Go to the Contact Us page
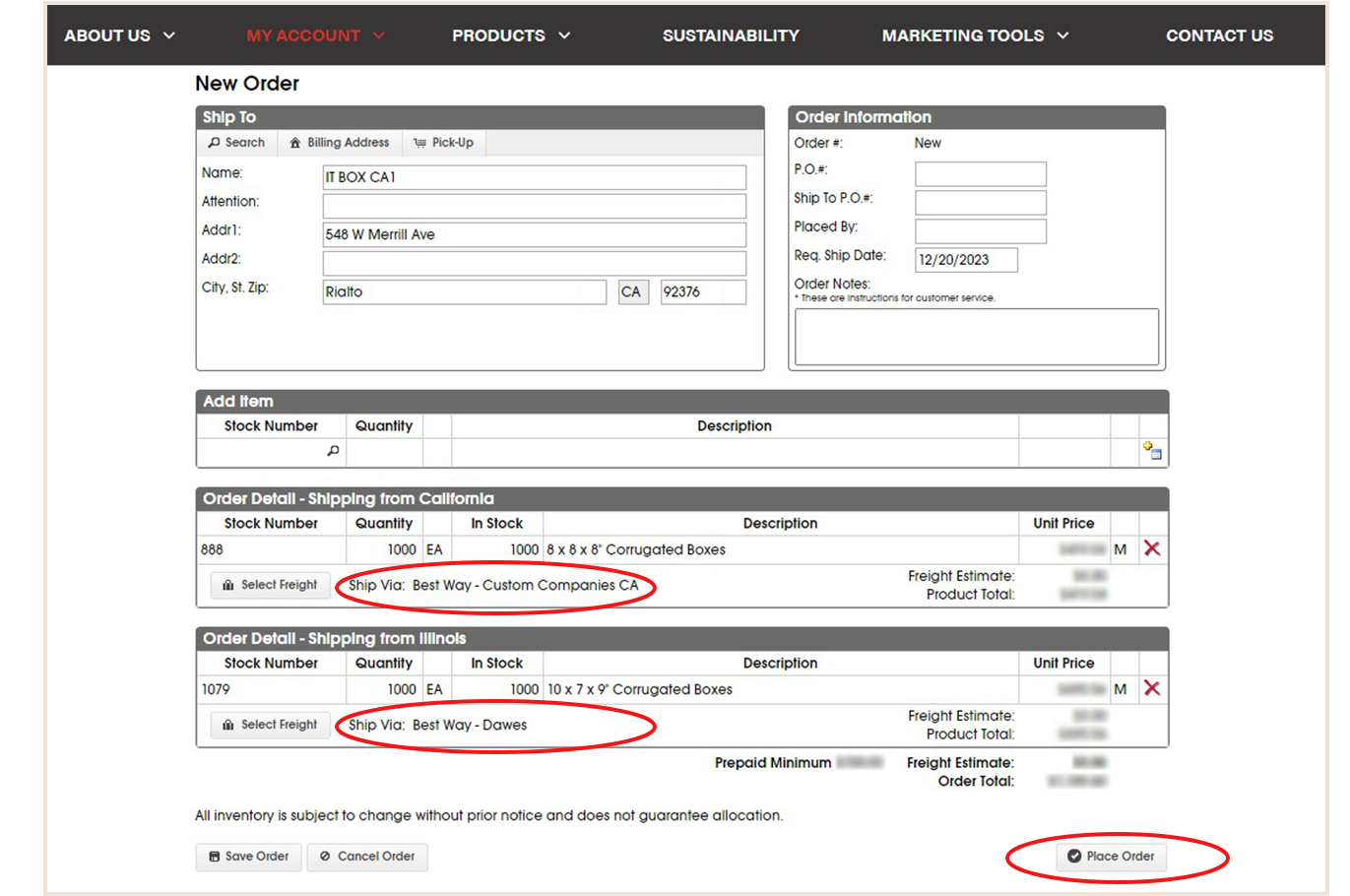The height and width of the screenshot is (896, 1350). click(1219, 35)
